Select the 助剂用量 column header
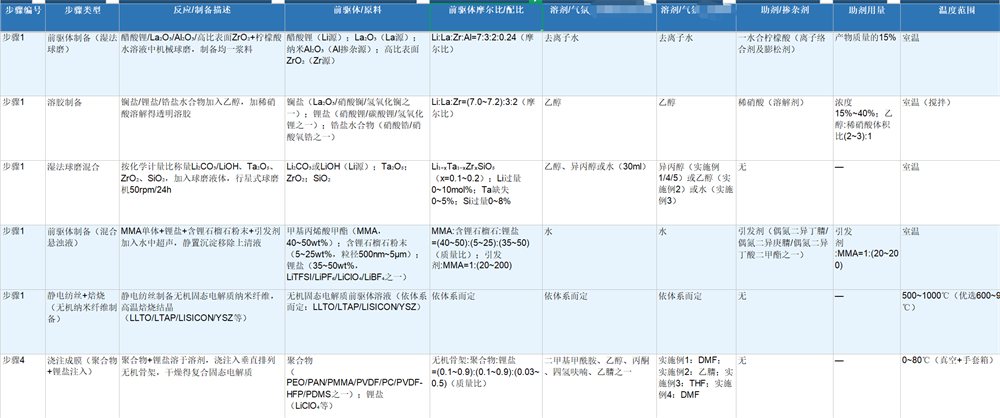The width and height of the screenshot is (1000, 418). pos(866,17)
